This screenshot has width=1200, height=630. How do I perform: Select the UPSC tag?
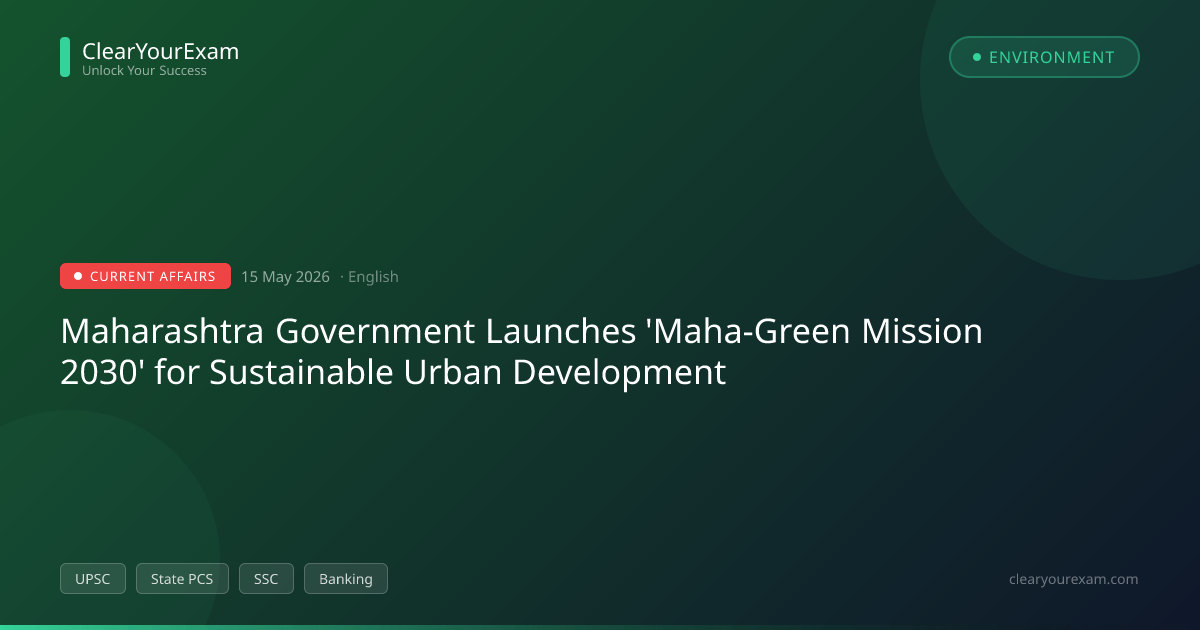click(93, 578)
